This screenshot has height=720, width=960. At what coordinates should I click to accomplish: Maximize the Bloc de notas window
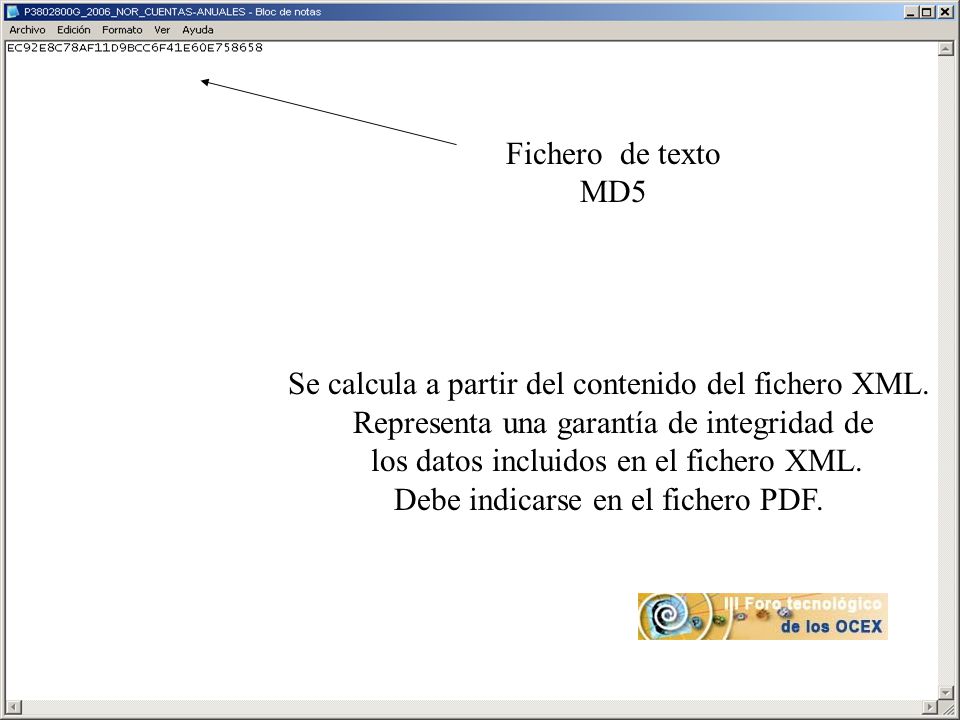(927, 12)
